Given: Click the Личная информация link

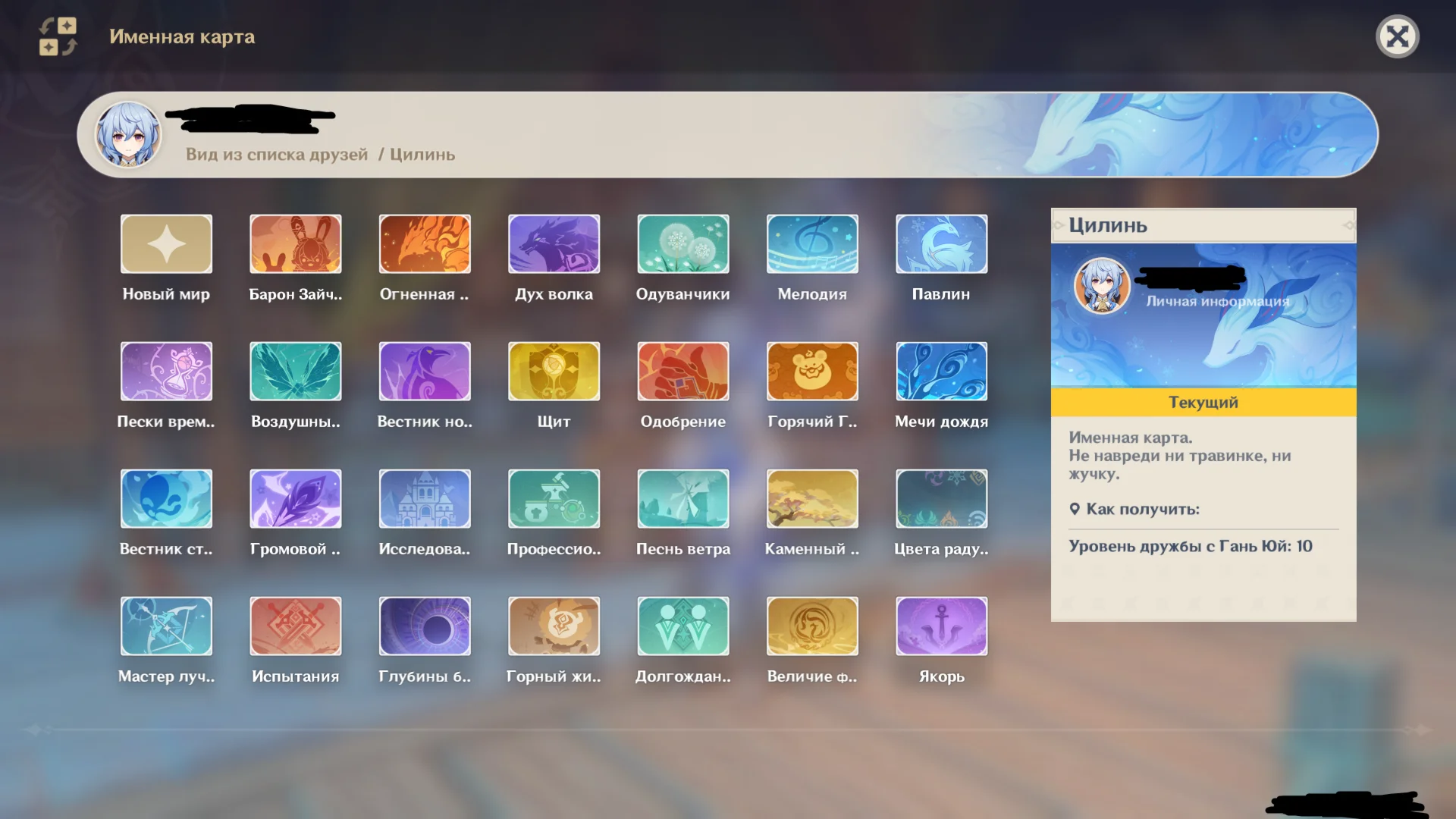Looking at the screenshot, I should tap(1216, 302).
